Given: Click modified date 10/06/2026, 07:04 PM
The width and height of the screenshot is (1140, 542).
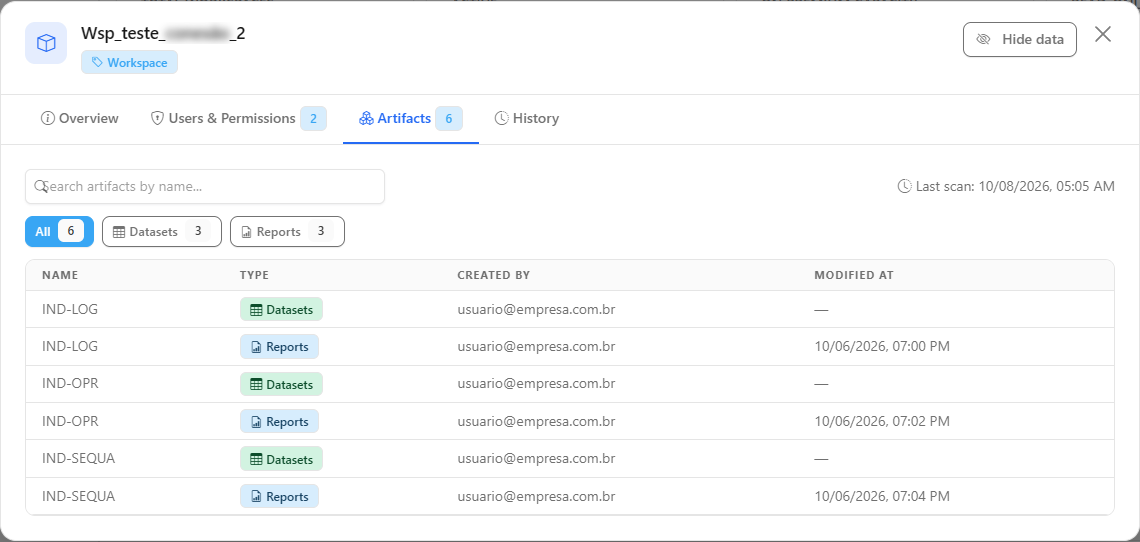Looking at the screenshot, I should point(882,496).
